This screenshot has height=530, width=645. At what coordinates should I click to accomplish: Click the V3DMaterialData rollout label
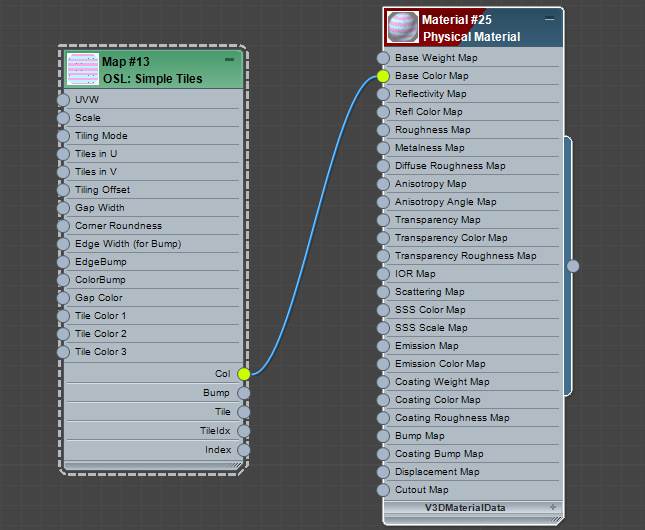coord(465,508)
